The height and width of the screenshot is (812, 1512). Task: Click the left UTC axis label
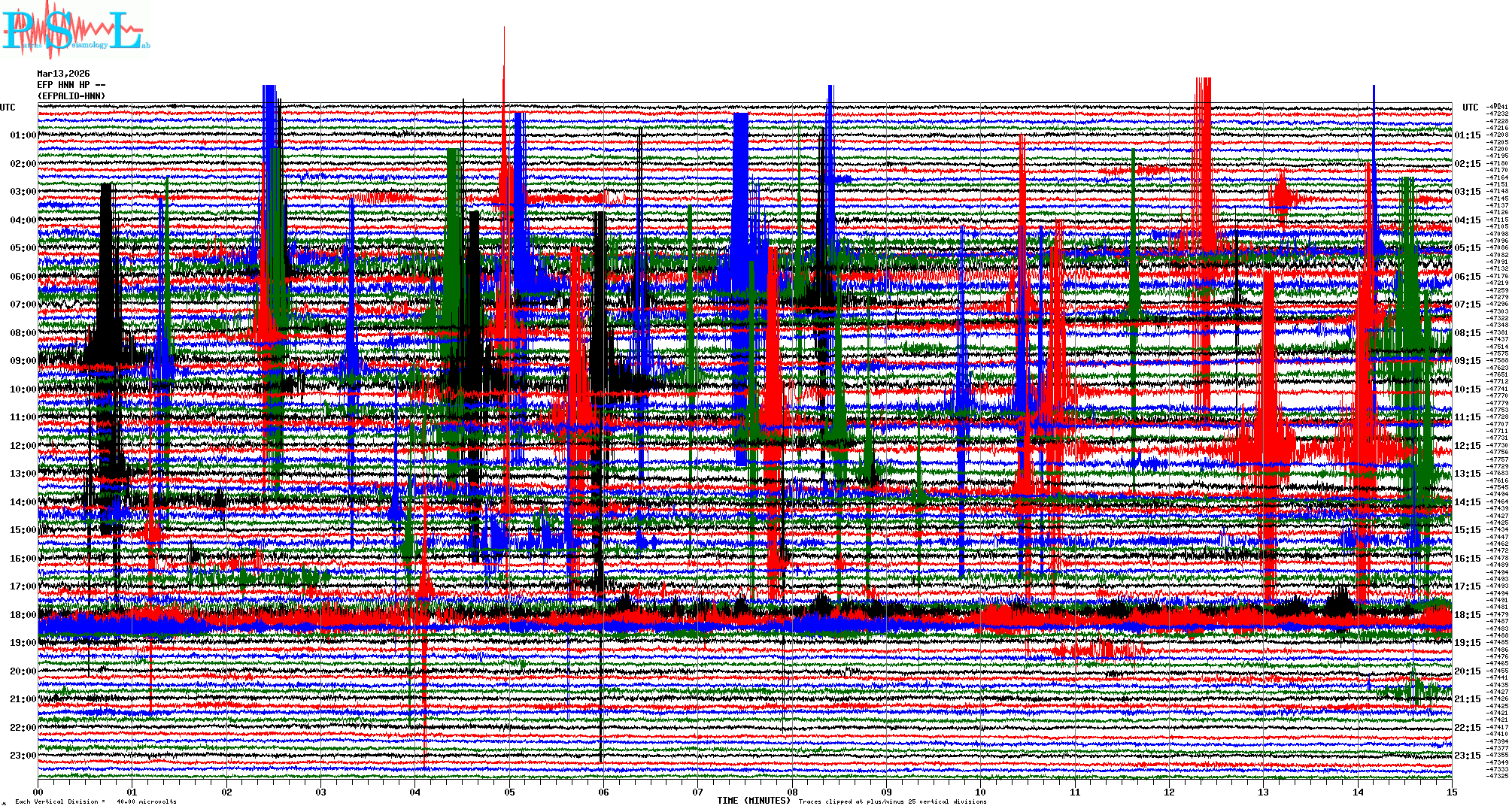coord(8,108)
